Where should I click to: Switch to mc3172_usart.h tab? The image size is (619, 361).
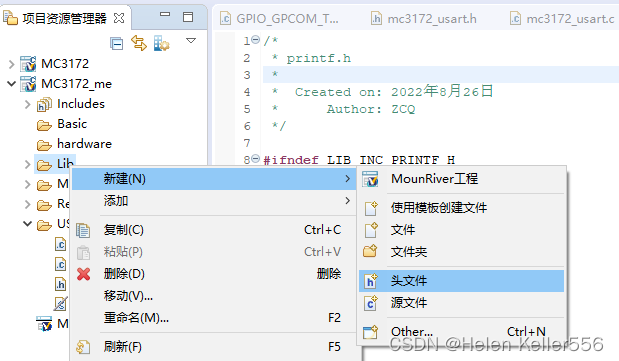tap(431, 19)
